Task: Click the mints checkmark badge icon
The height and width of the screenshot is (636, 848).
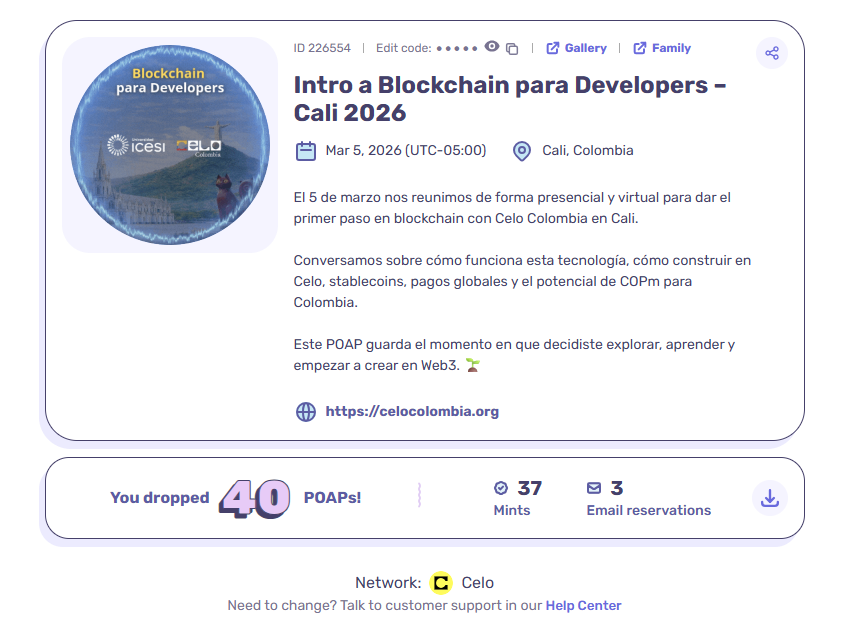Action: click(501, 488)
